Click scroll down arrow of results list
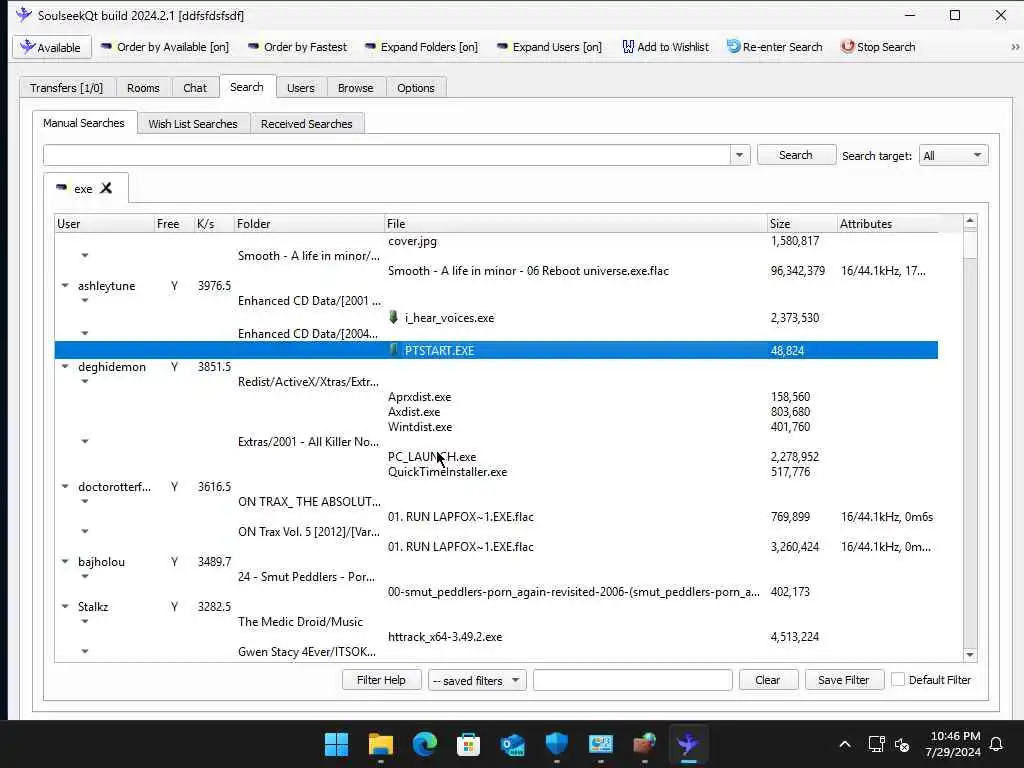This screenshot has height=768, width=1024. point(970,654)
